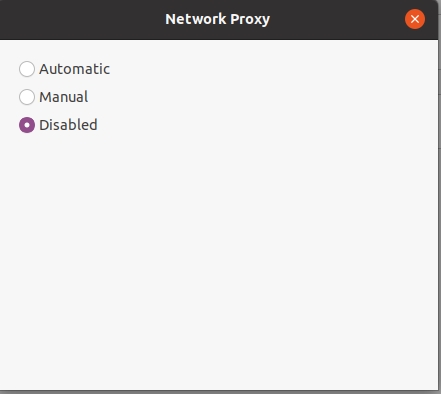Click the dark header bar left of title
Viewport: 441px width, 394px height.
click(x=83, y=19)
